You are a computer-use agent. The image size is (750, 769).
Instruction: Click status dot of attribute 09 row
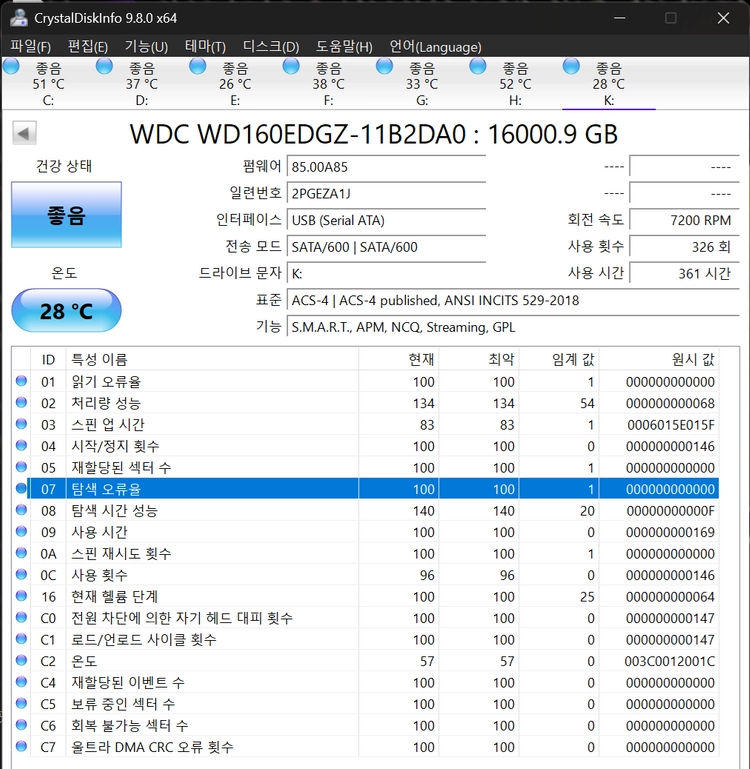(x=21, y=531)
